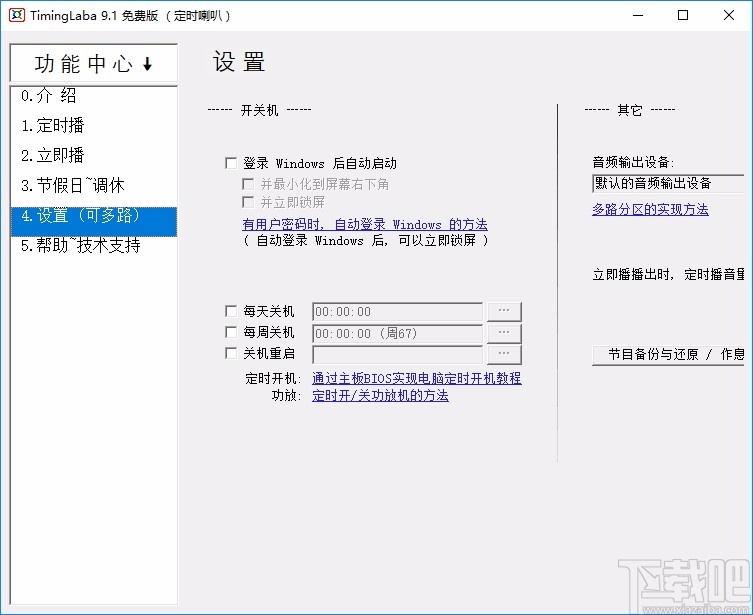This screenshot has width=753, height=615.
Task: Click the ... button for 每周关机
Action: (x=504, y=333)
